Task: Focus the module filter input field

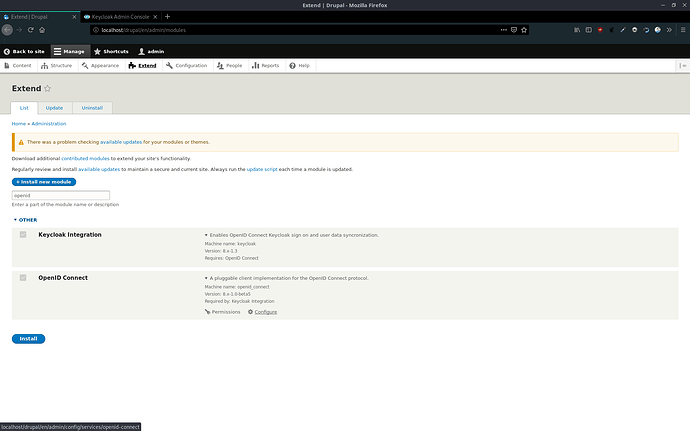Action: point(61,195)
